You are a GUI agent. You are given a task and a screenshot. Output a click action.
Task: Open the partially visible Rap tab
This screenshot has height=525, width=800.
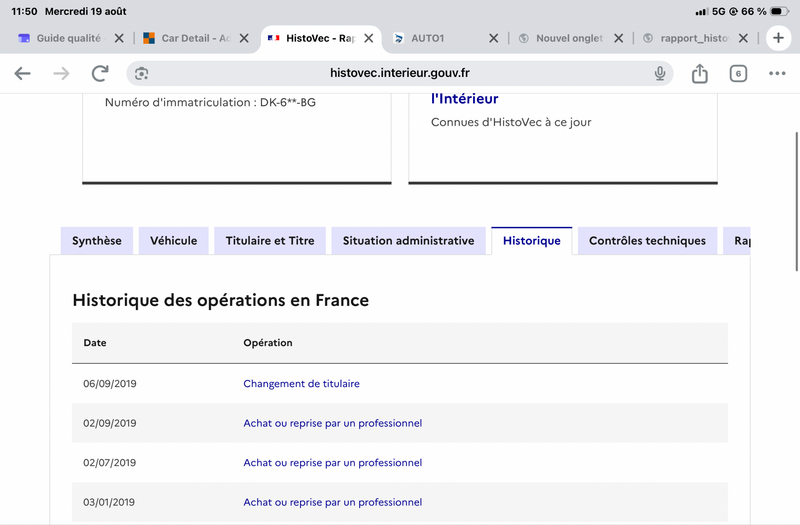(737, 241)
